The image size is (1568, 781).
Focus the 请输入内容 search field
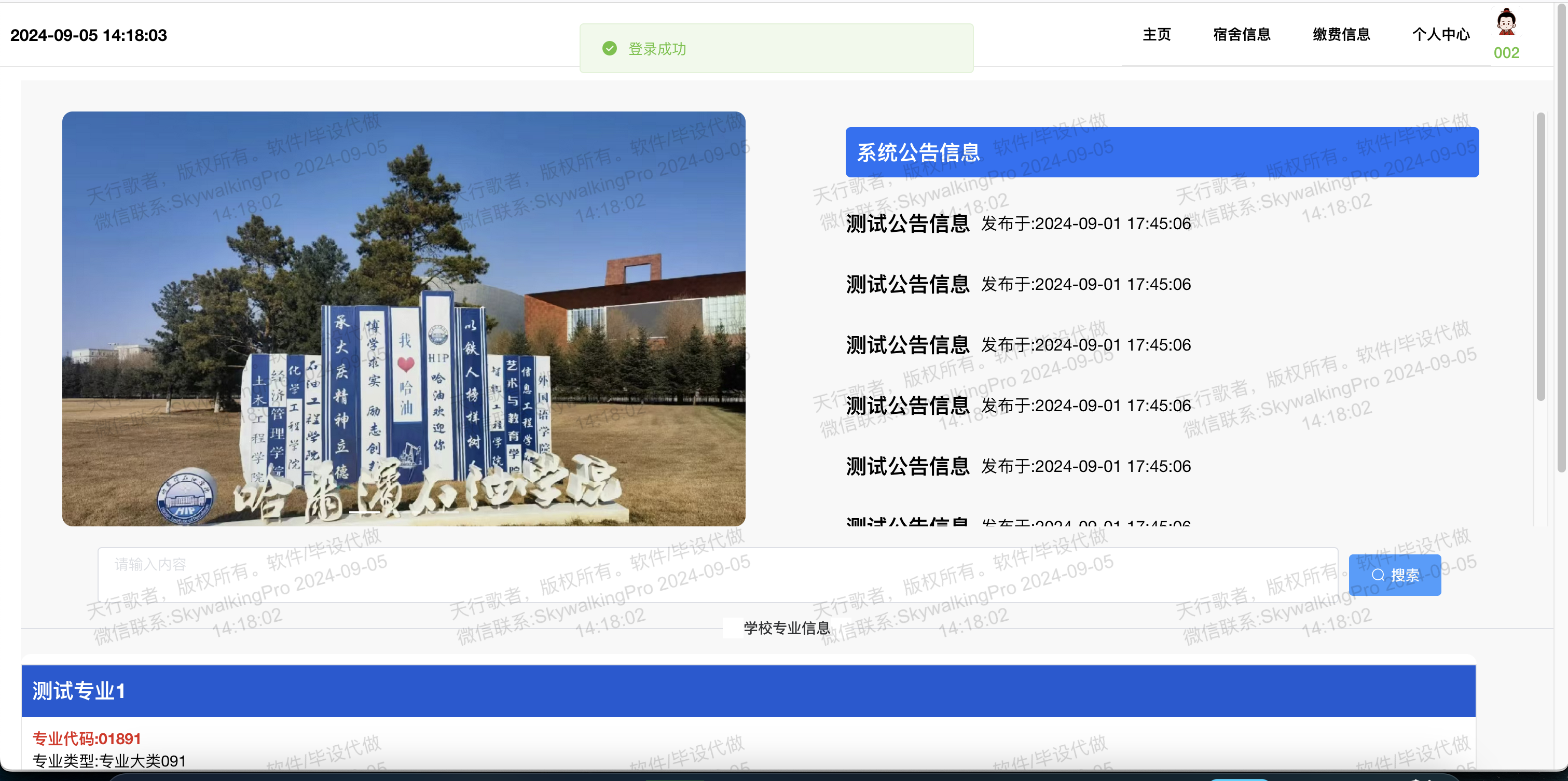718,575
